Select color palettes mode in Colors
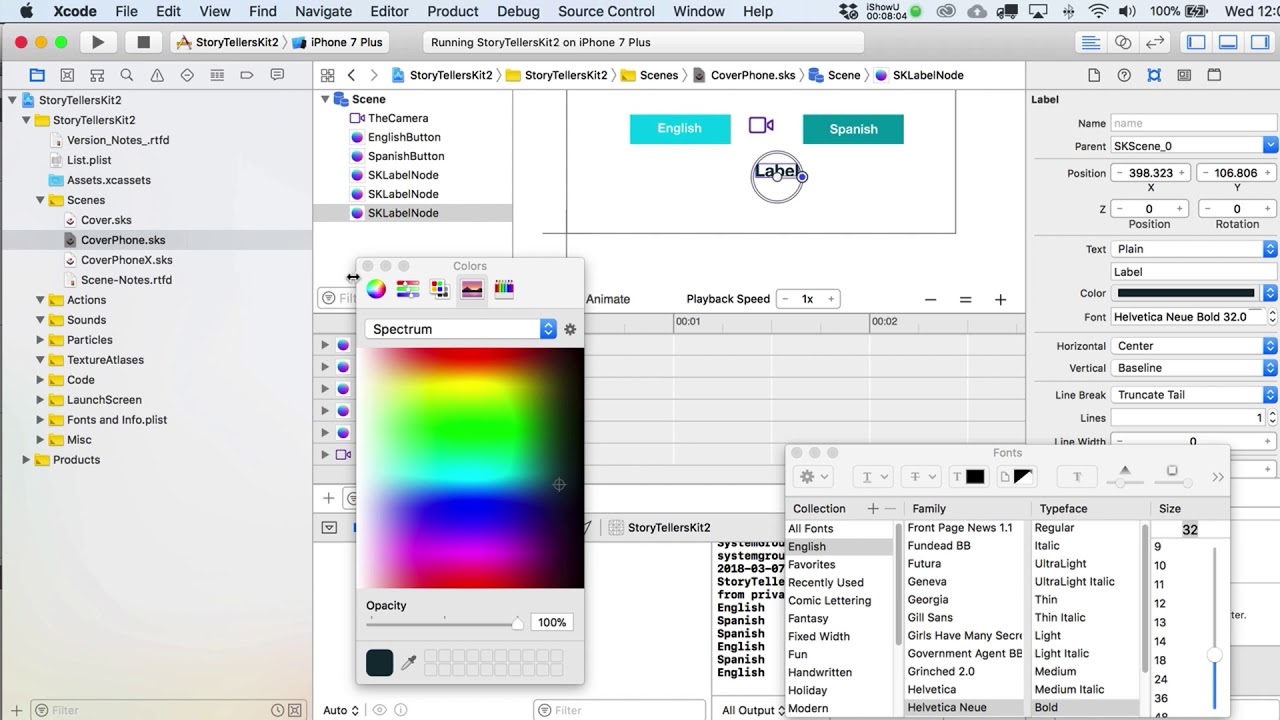 440,289
